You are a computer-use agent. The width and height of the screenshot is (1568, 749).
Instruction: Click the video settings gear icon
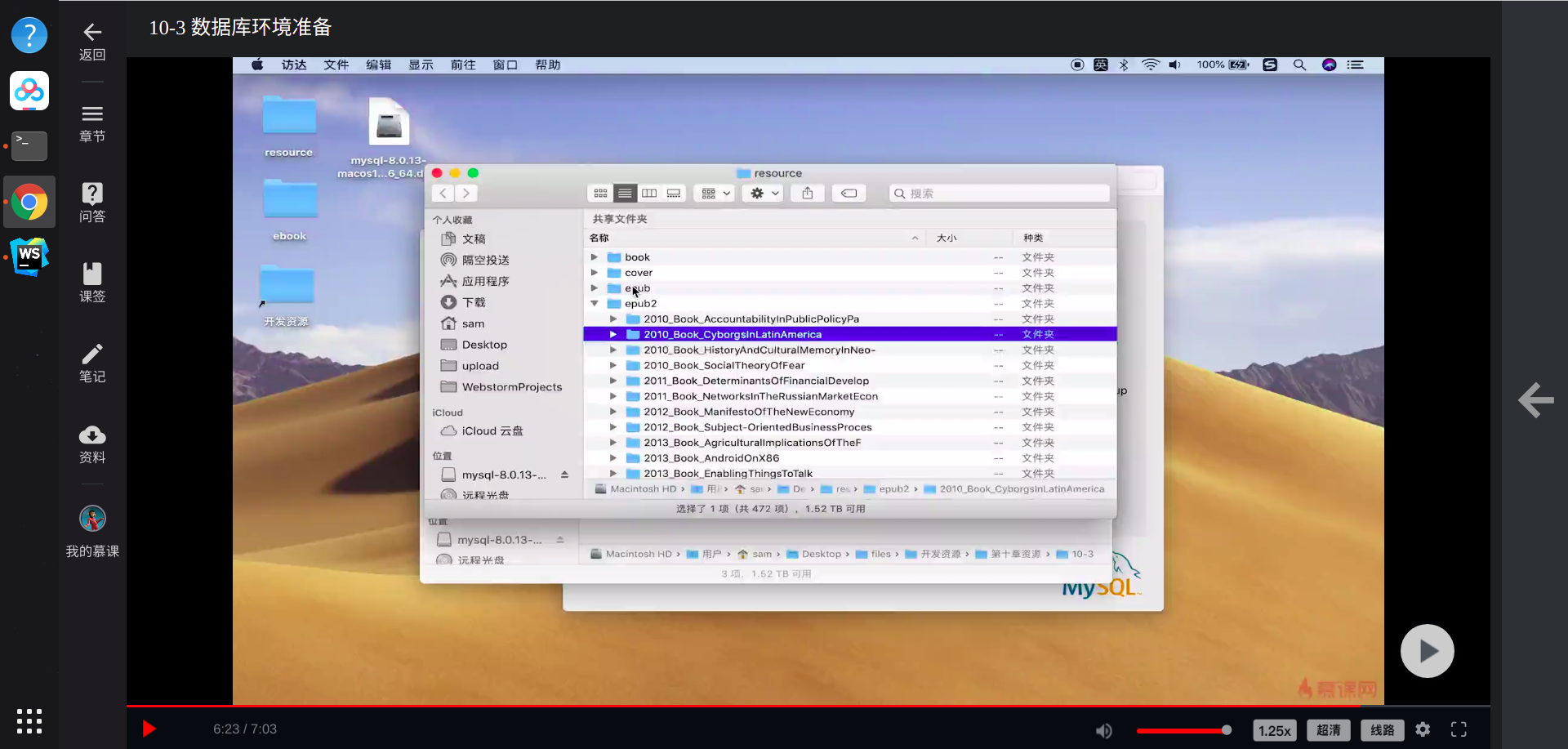(x=1423, y=729)
